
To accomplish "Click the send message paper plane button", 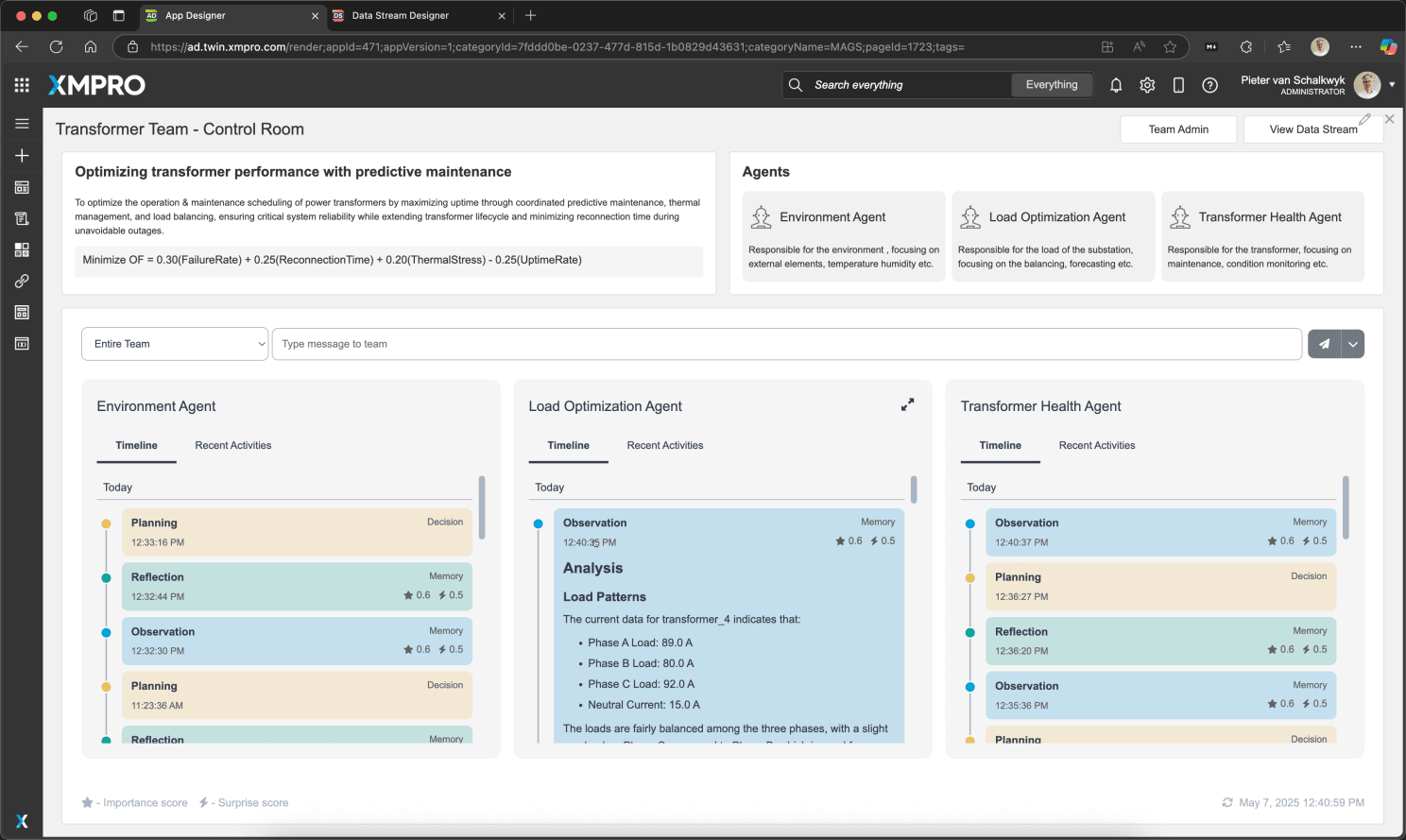I will (x=1324, y=344).
